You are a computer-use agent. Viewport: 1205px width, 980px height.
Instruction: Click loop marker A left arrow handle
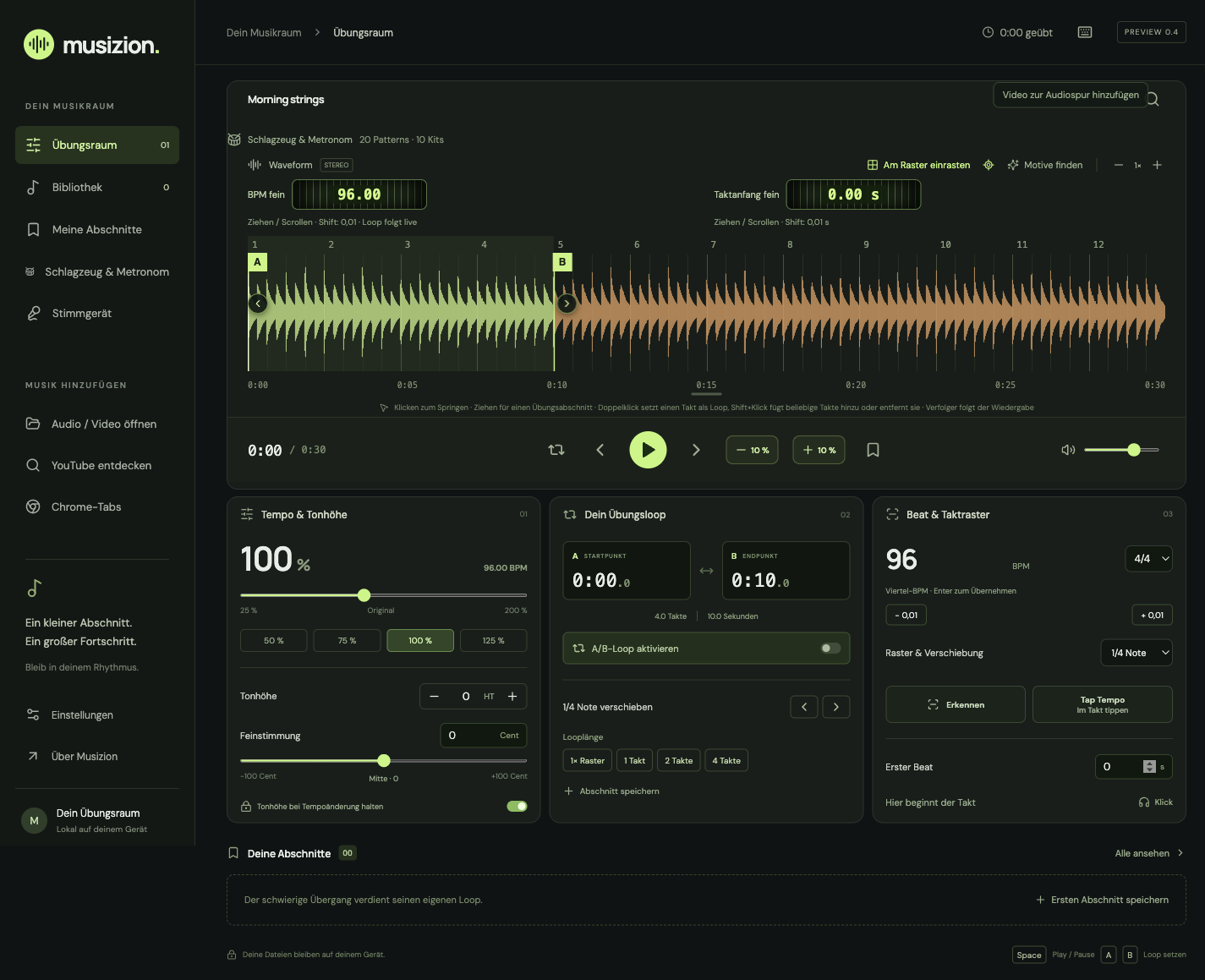tap(258, 304)
